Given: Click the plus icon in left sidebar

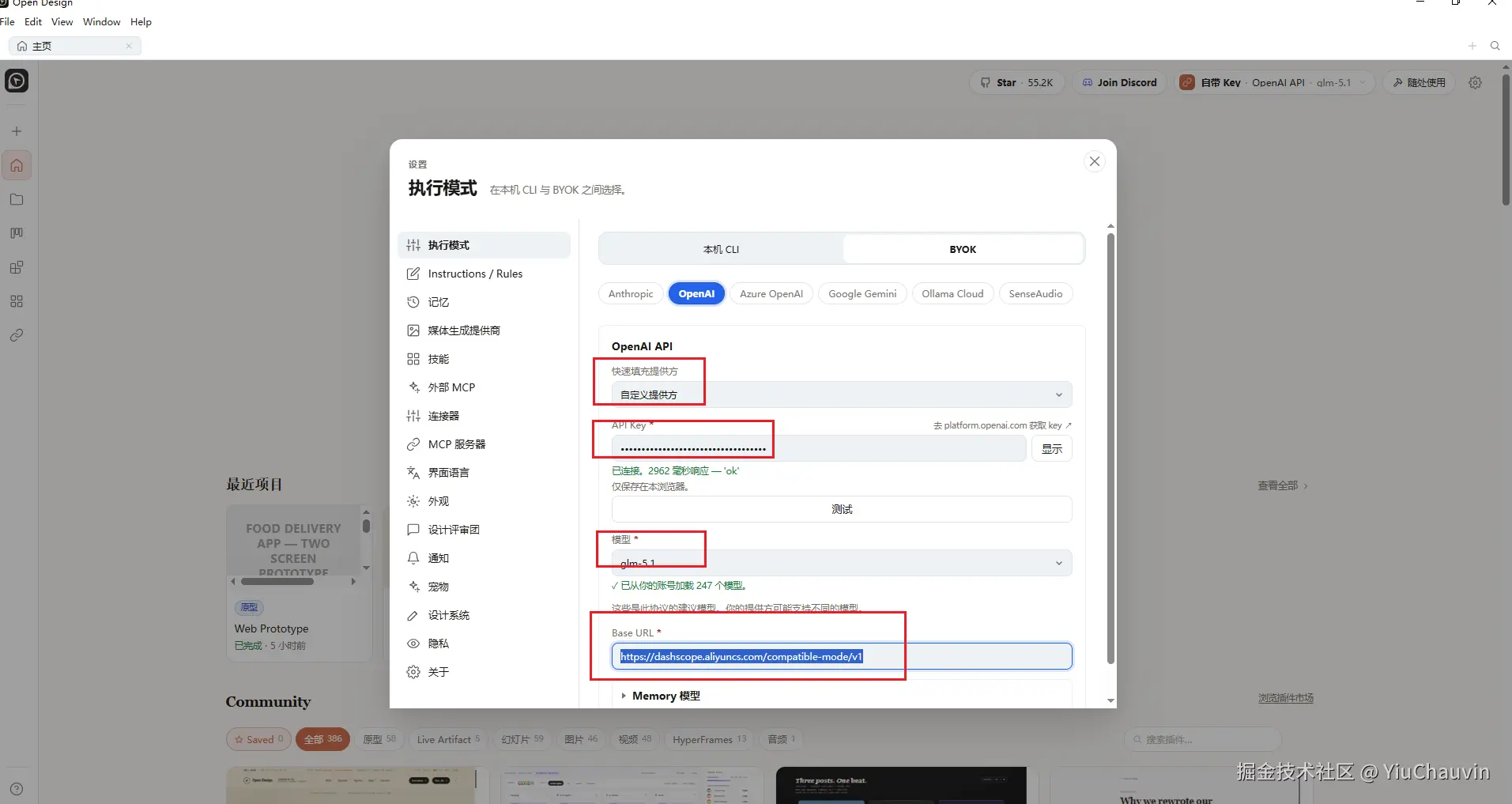Looking at the screenshot, I should [x=17, y=131].
